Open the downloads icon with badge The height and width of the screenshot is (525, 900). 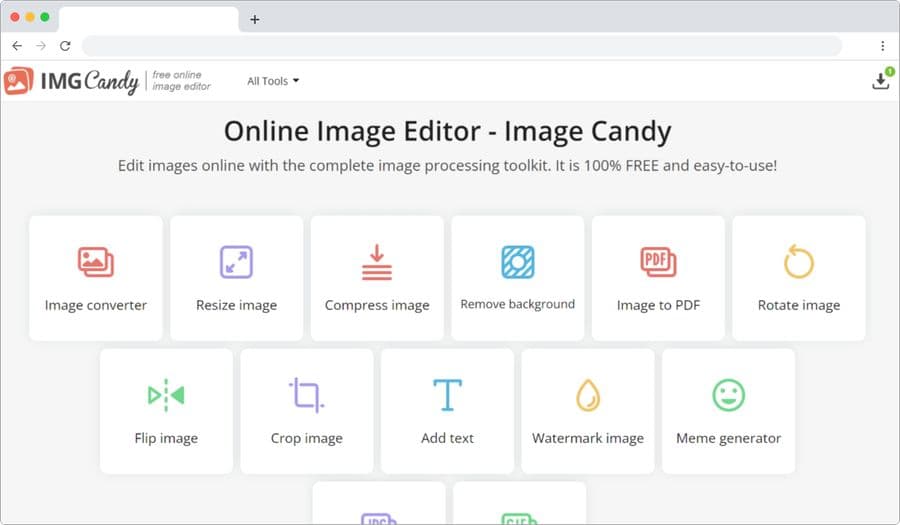click(x=881, y=80)
